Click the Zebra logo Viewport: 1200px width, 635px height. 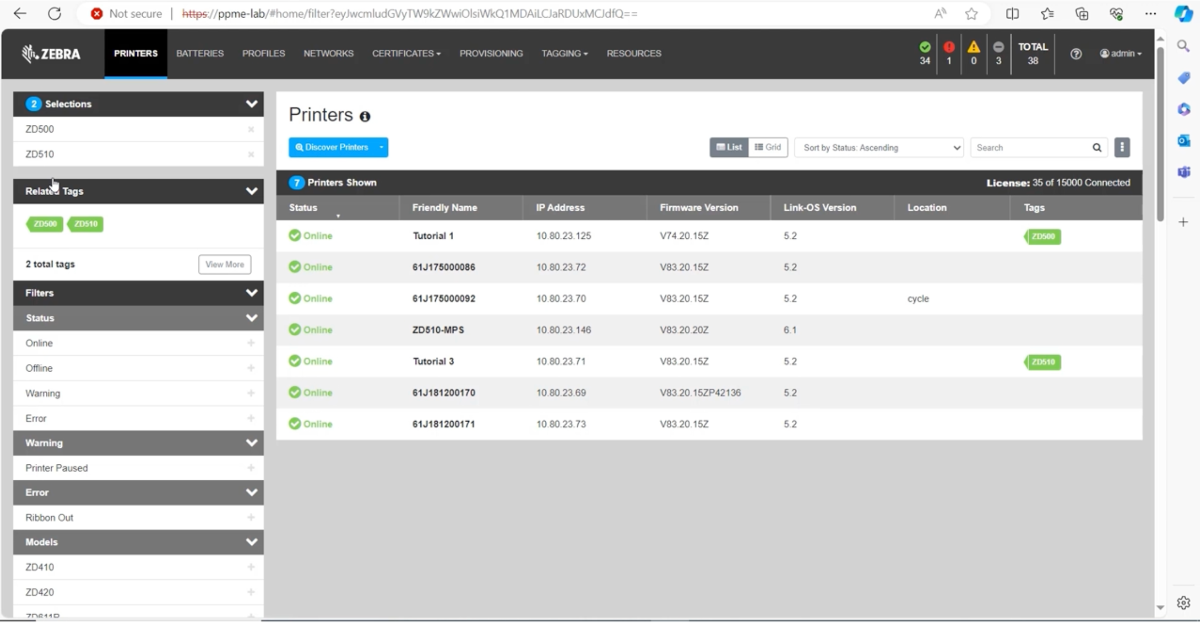[x=52, y=54]
